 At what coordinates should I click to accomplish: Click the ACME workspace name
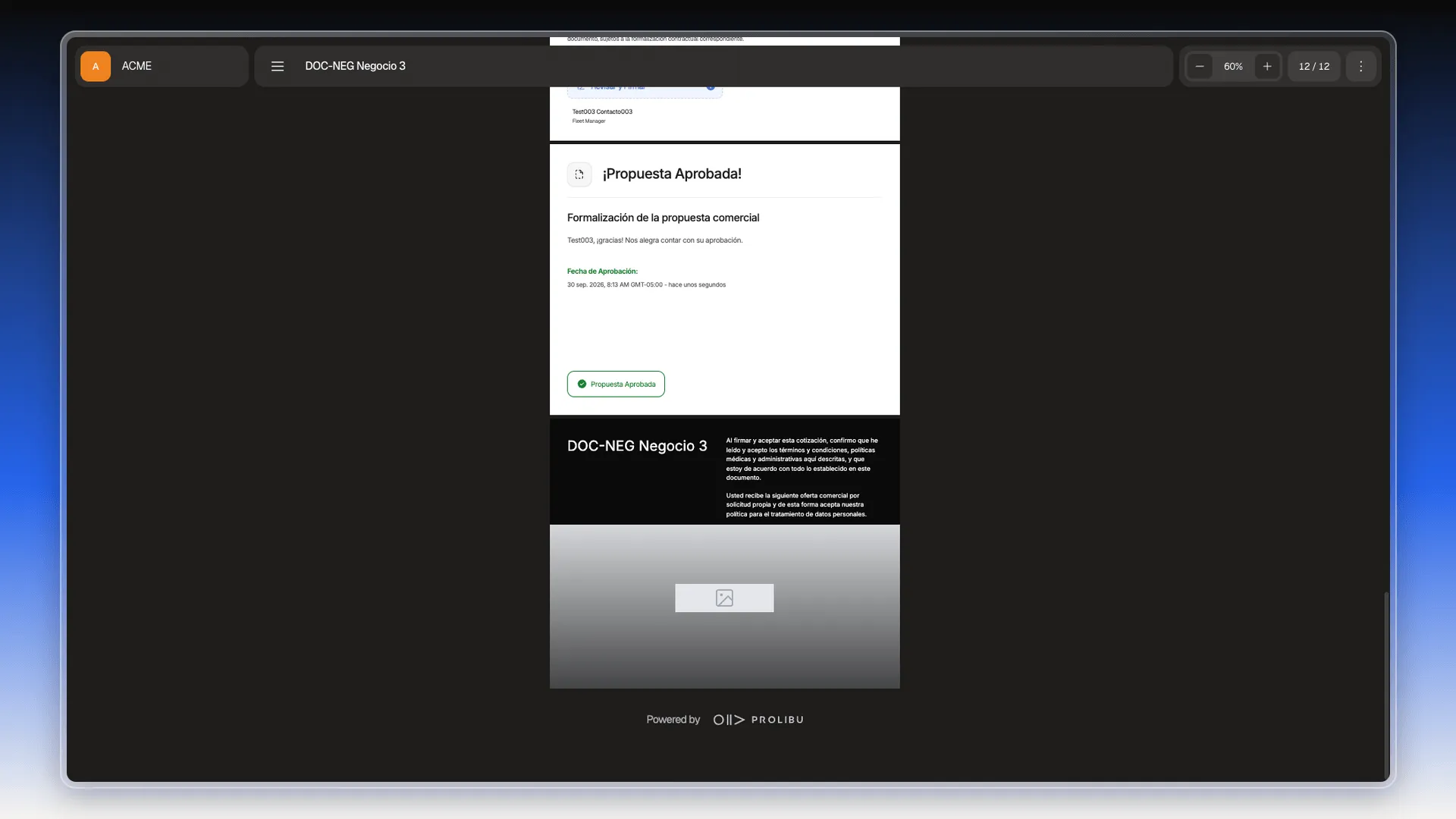click(x=136, y=66)
